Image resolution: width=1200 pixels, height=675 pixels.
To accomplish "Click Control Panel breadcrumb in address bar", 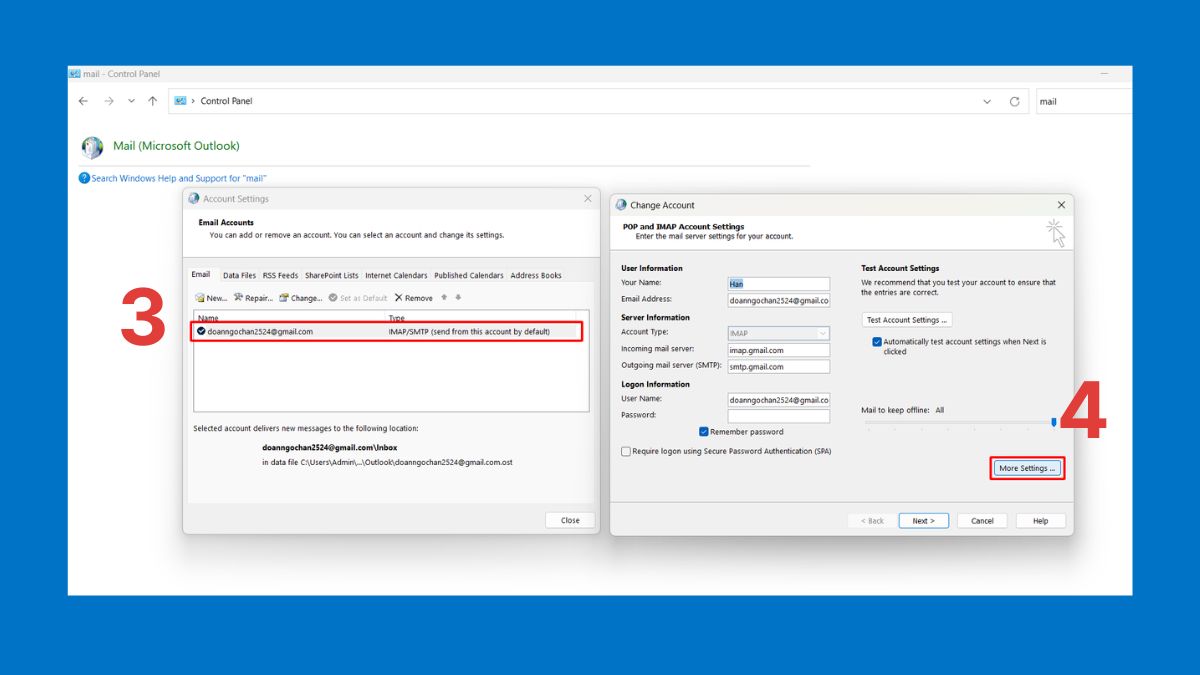I will [227, 101].
